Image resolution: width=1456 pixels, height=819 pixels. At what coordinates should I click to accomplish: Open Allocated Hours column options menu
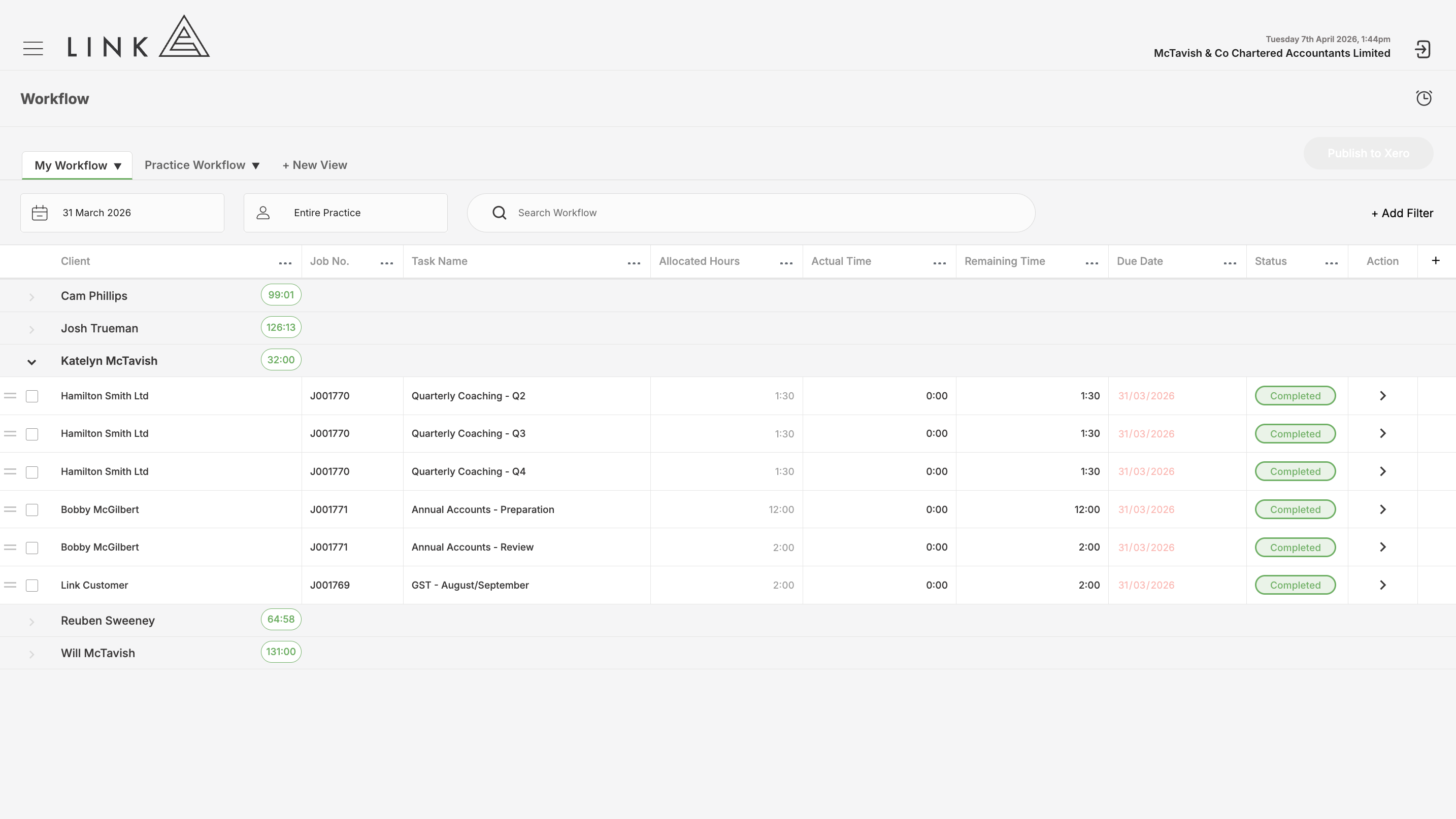coord(786,263)
